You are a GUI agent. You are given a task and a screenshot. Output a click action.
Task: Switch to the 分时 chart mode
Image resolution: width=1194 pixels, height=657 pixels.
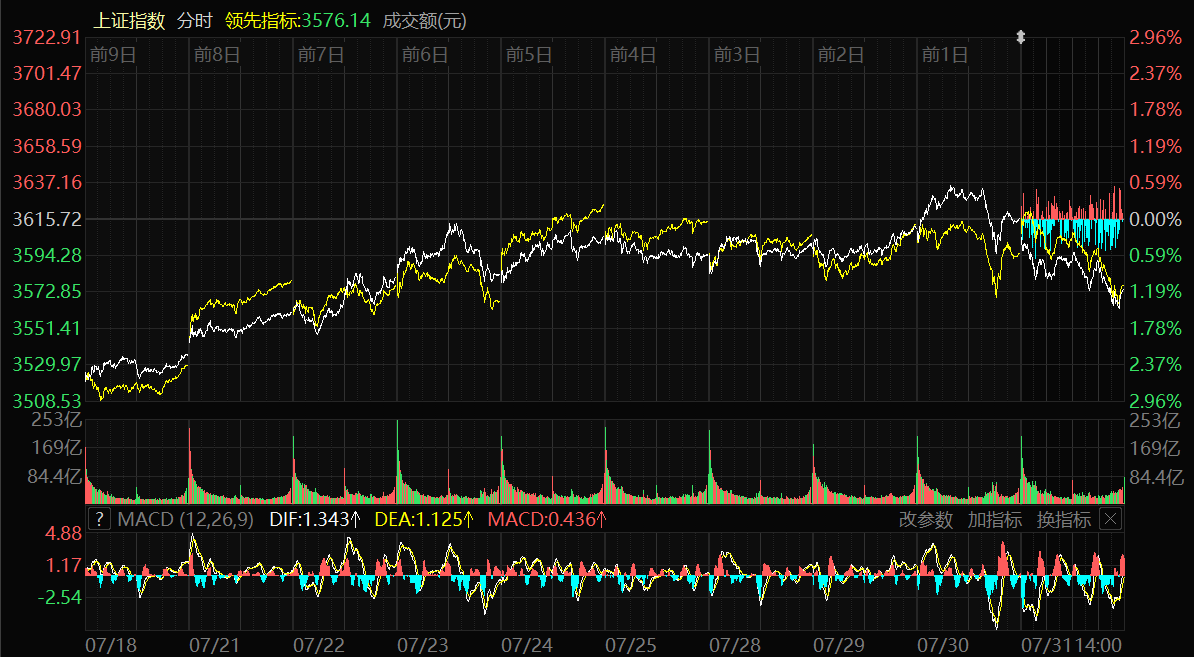pyautogui.click(x=195, y=20)
